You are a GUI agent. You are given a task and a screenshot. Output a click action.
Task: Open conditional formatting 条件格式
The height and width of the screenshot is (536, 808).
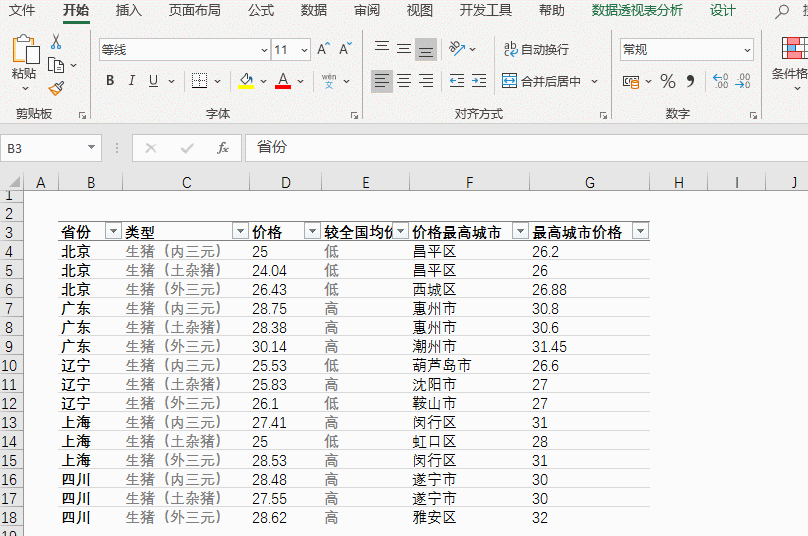[791, 62]
